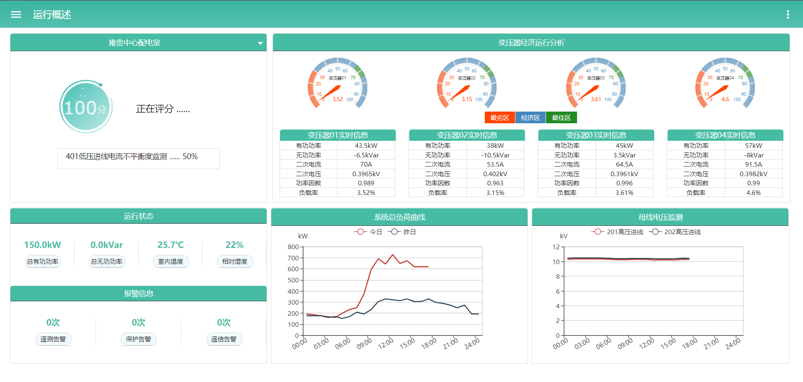Screen dimensions: 803x382
Task: Click the red 最劣区 legend swatch
Action: click(x=499, y=118)
